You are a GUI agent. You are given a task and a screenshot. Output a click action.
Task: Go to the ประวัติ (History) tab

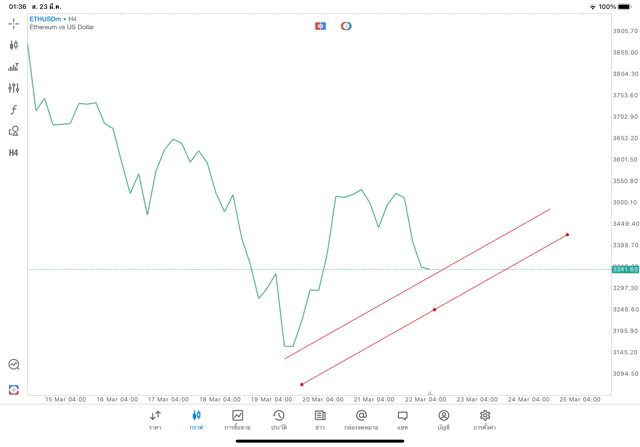[x=278, y=419]
